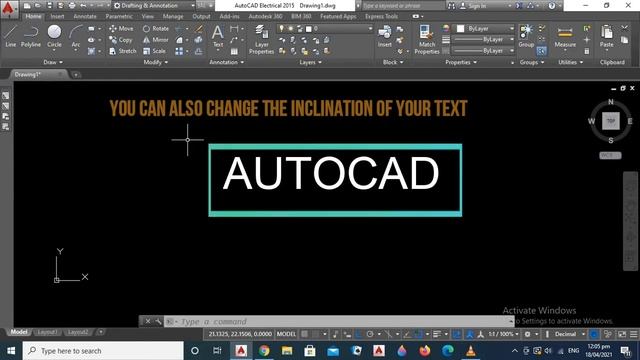The image size is (640, 360).
Task: Switch to the Parametric ribbon tab
Action: (x=119, y=16)
